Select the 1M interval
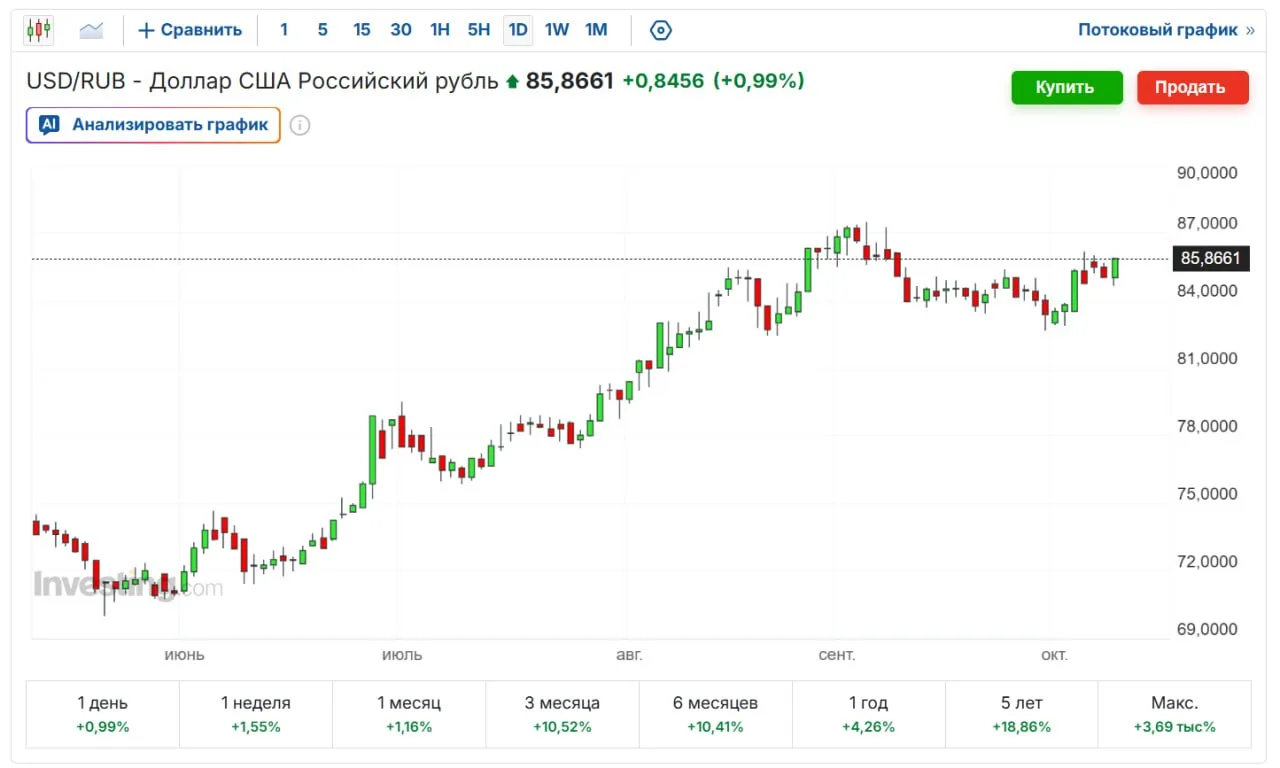Screen dimensions: 1280x768 596,30
